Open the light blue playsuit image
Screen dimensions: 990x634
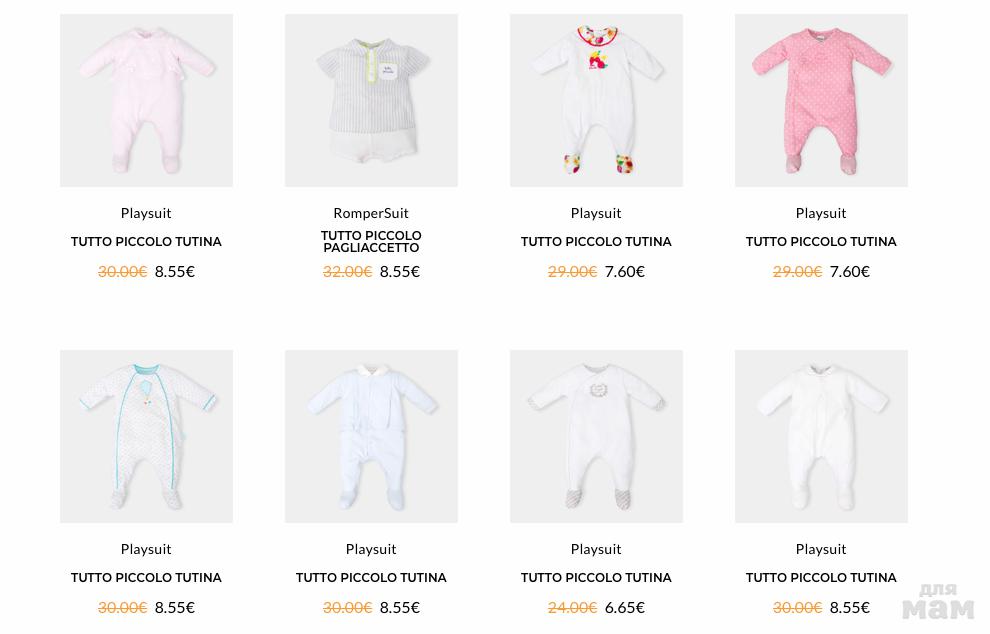371,436
